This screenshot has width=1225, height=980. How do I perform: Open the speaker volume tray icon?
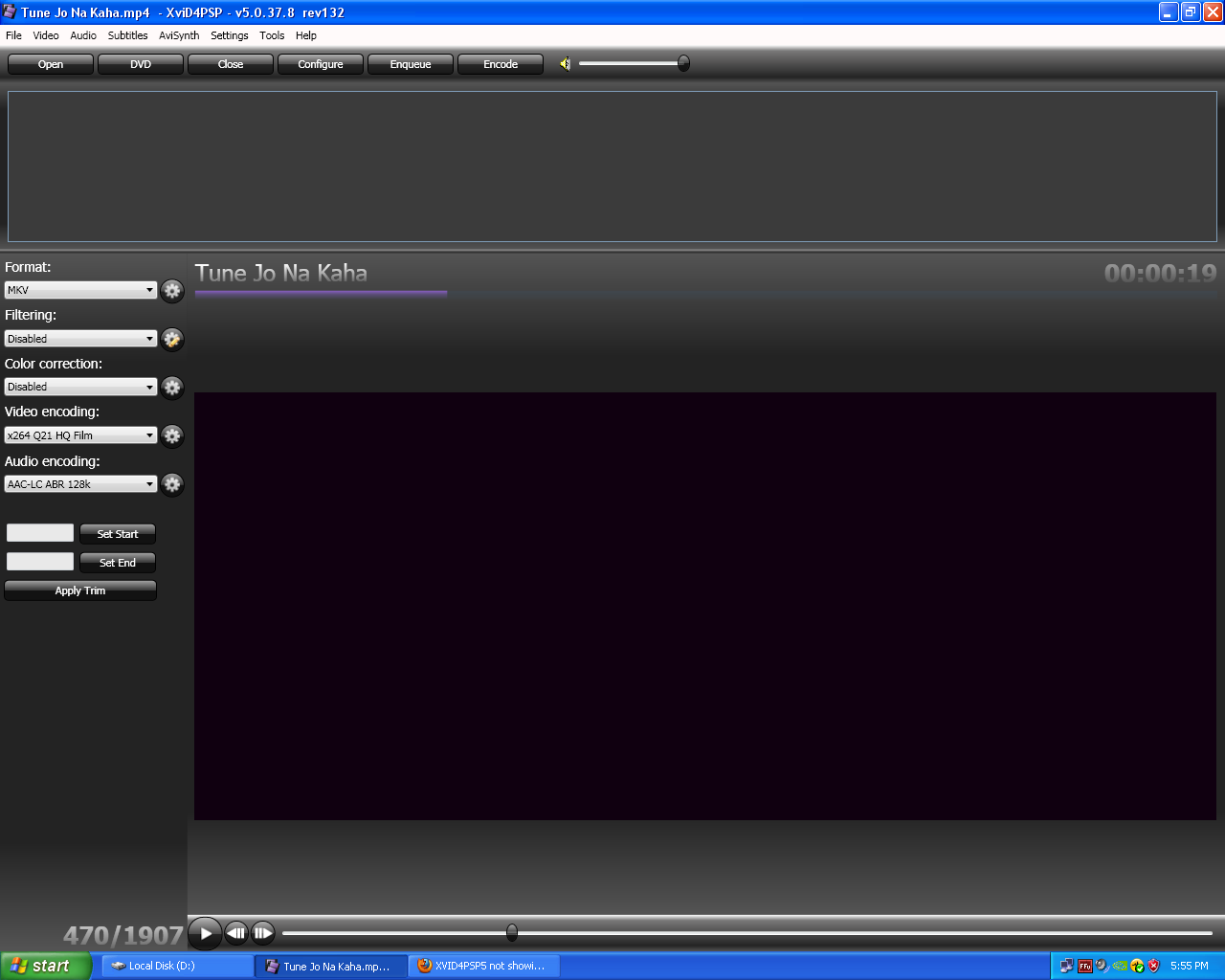pyautogui.click(x=1102, y=966)
